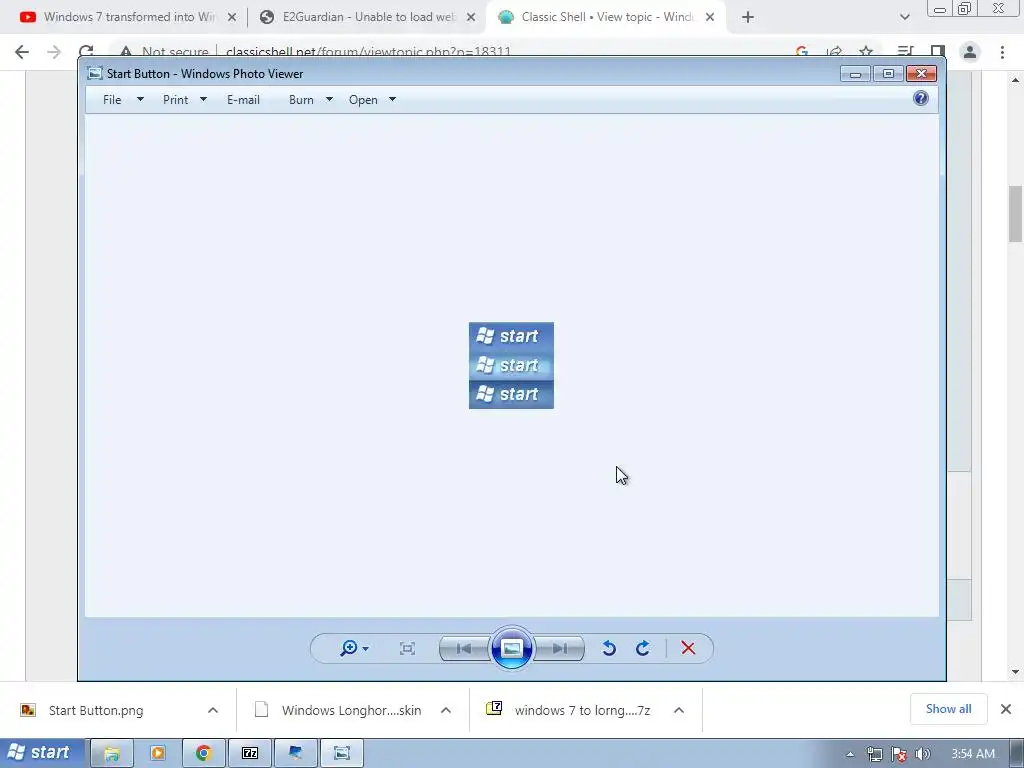Image resolution: width=1024 pixels, height=768 pixels.
Task: Open 7-Zip taskbar icon
Action: pos(250,753)
